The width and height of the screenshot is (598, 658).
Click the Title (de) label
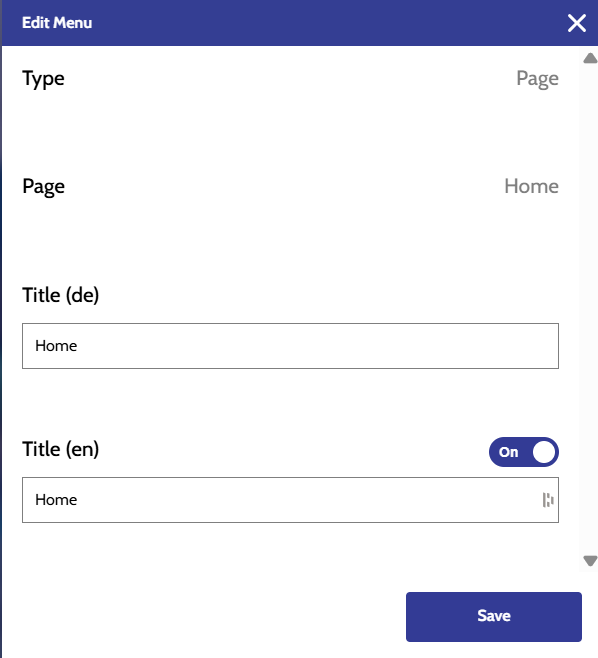tap(60, 295)
